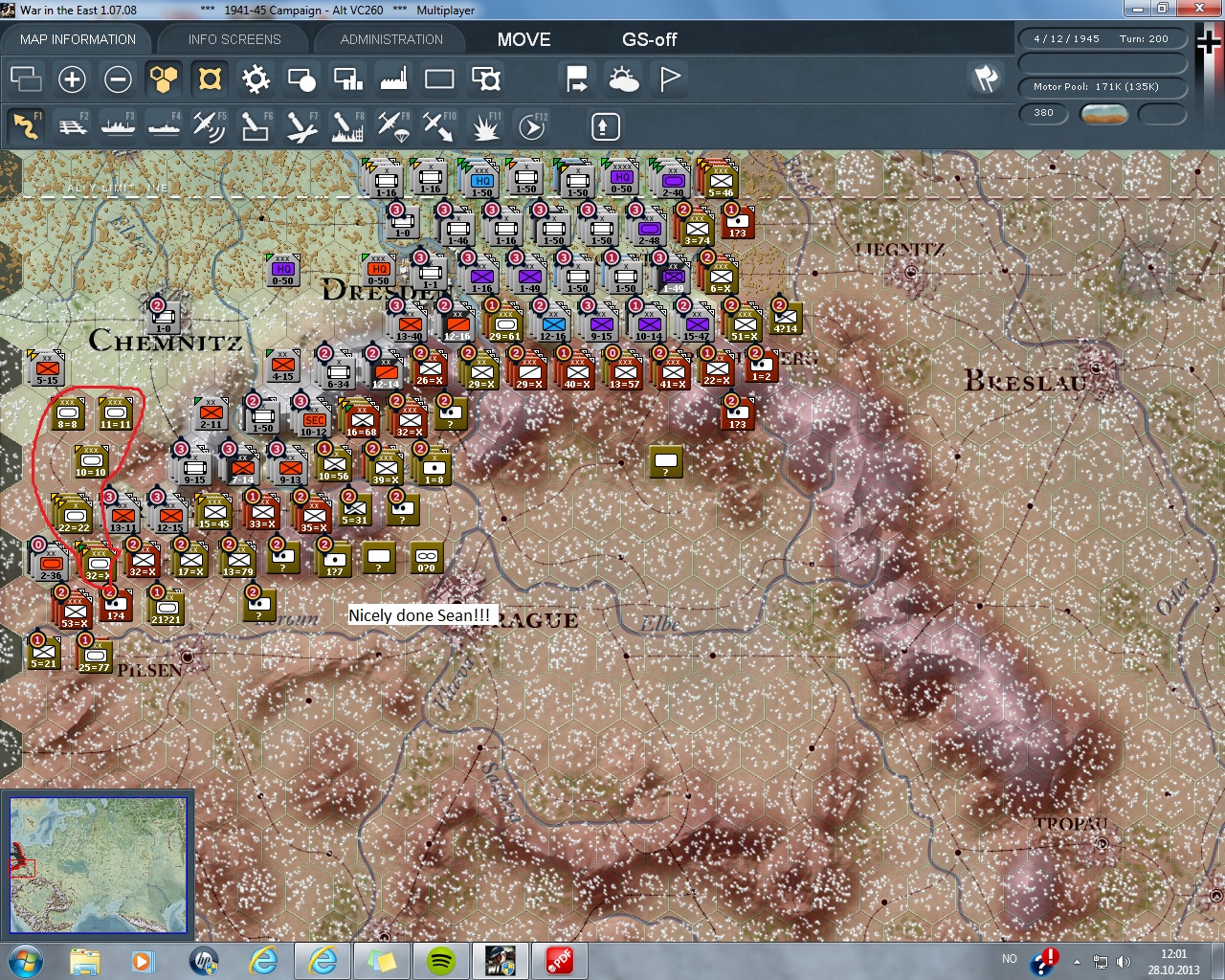Select the bomb unit (F6) icon
The height and width of the screenshot is (980, 1225).
(256, 126)
